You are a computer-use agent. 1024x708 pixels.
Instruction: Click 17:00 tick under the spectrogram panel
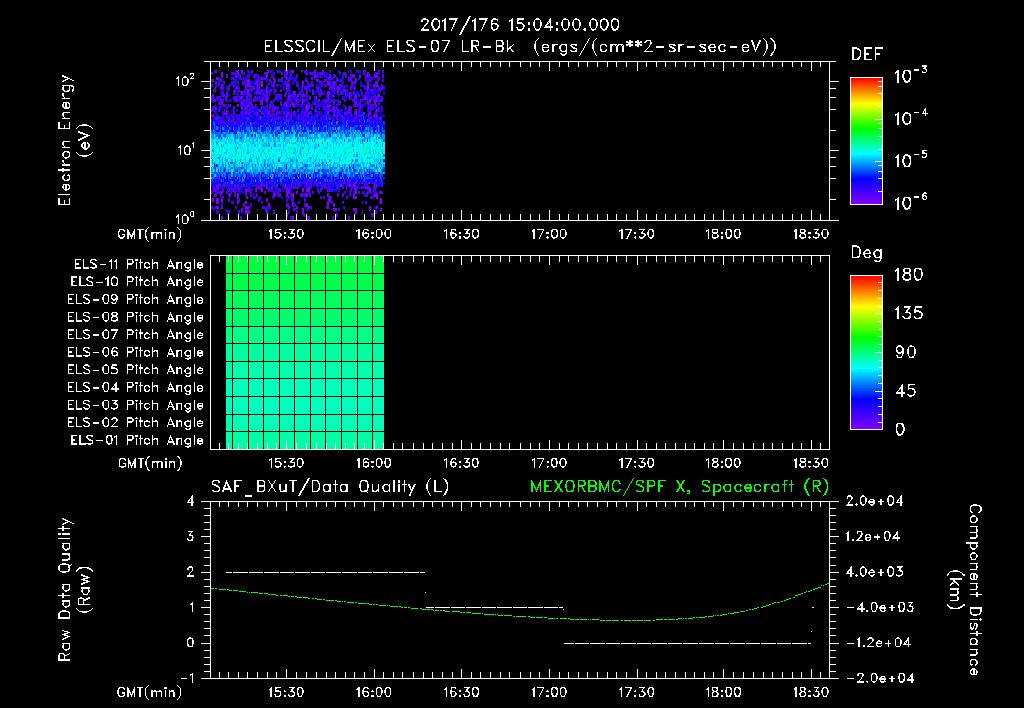coord(548,234)
